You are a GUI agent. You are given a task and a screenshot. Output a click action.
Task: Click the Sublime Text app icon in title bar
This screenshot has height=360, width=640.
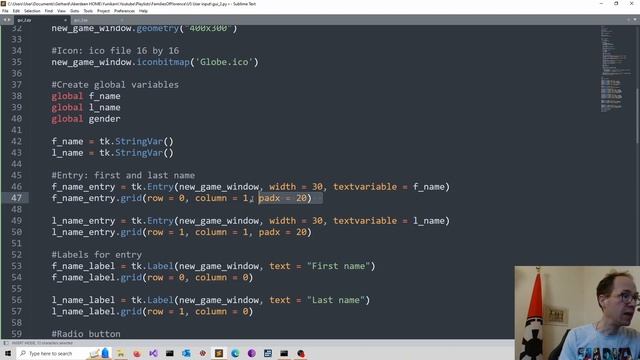point(3,4)
